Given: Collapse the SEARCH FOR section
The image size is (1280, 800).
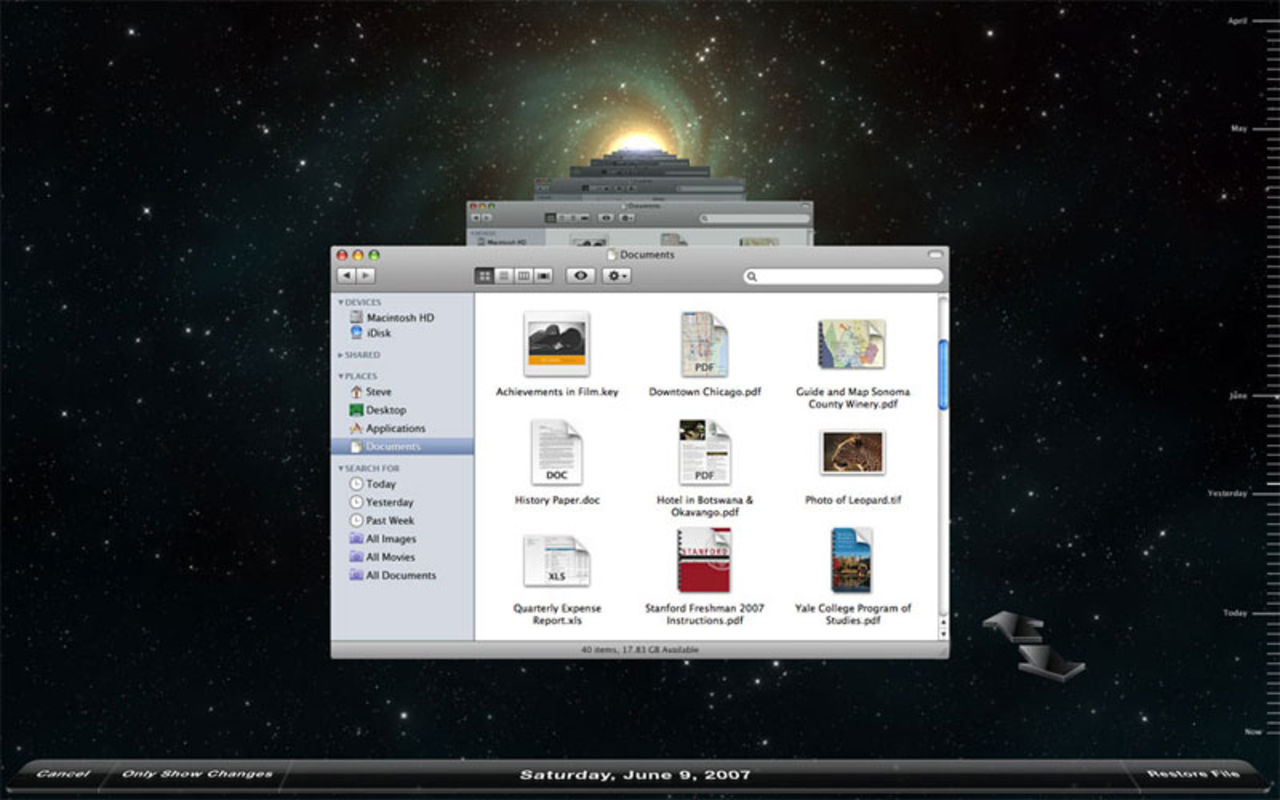Looking at the screenshot, I should pyautogui.click(x=340, y=467).
